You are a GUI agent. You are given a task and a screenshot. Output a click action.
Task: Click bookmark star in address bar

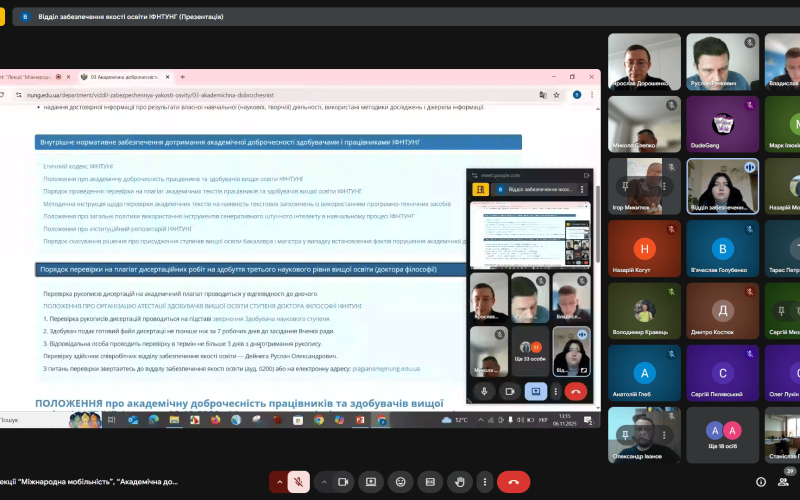point(557,95)
